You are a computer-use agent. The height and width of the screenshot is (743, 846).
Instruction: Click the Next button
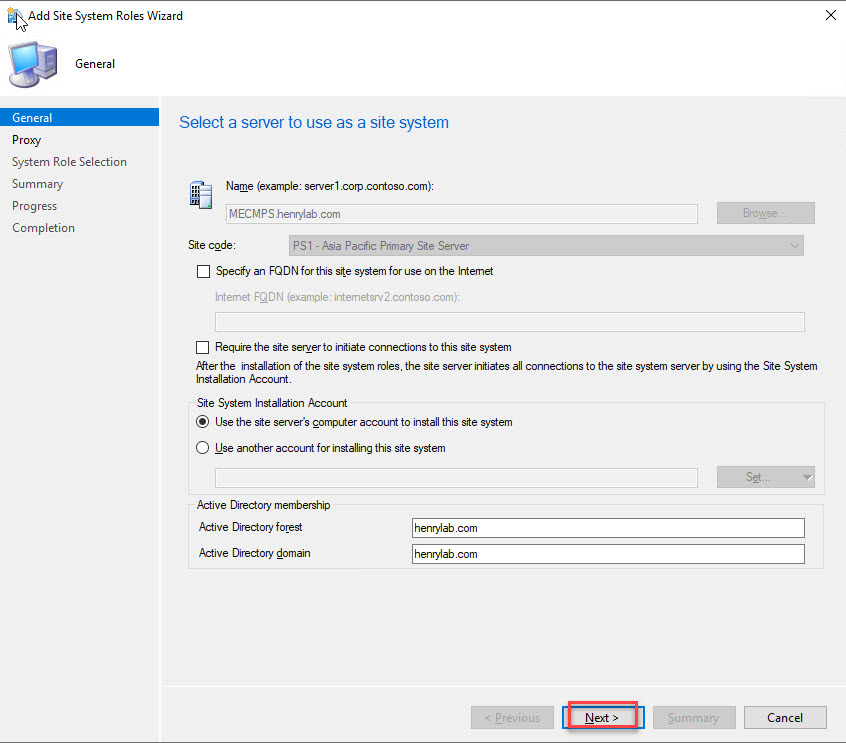(x=602, y=717)
